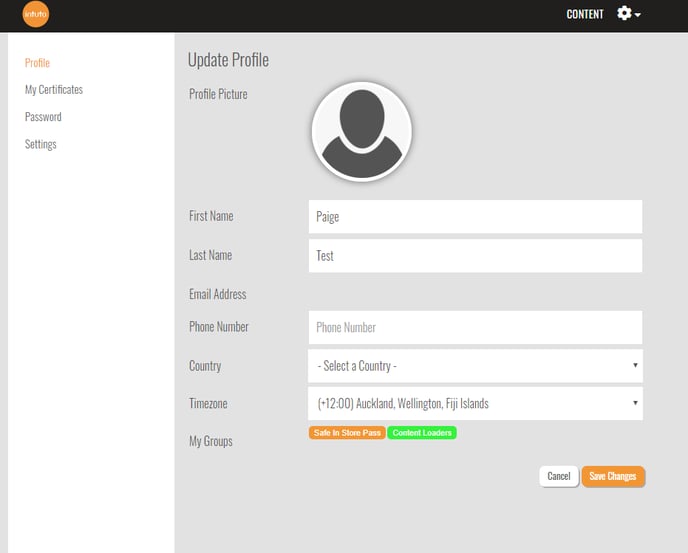
Task: Open the Timezone dropdown
Action: tap(475, 403)
